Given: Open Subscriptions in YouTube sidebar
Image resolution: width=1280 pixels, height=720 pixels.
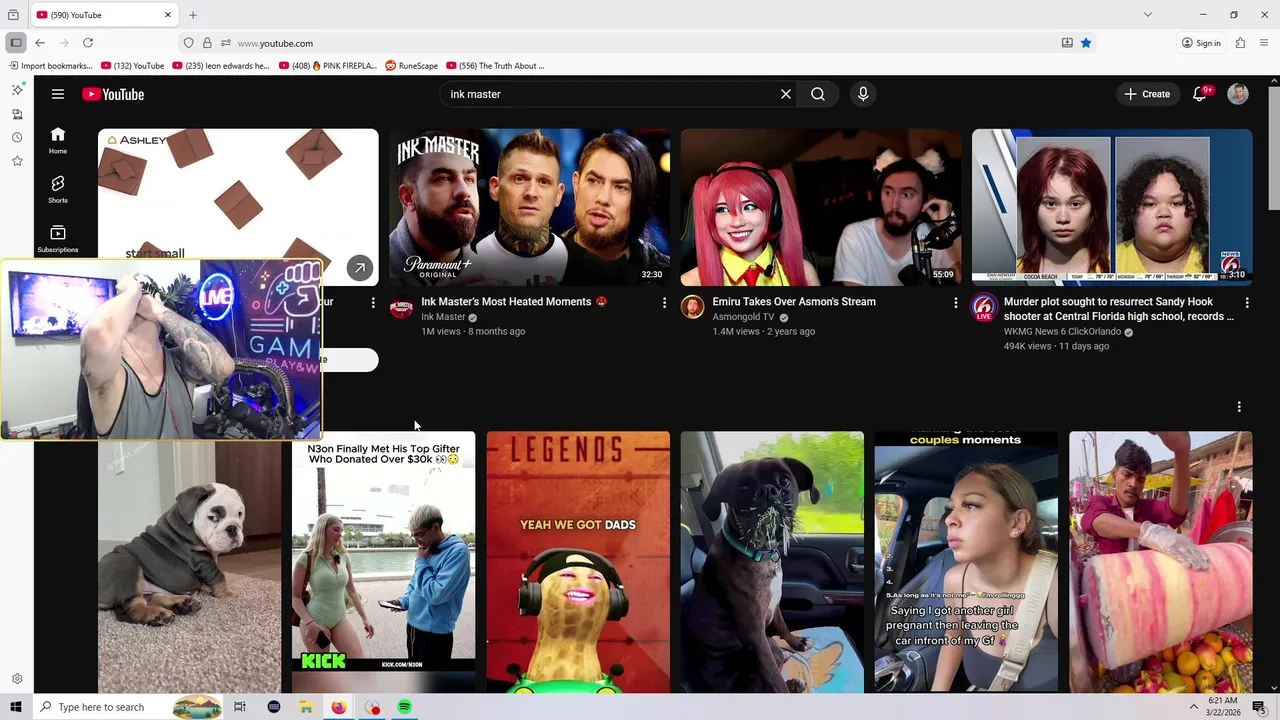Looking at the screenshot, I should (58, 238).
